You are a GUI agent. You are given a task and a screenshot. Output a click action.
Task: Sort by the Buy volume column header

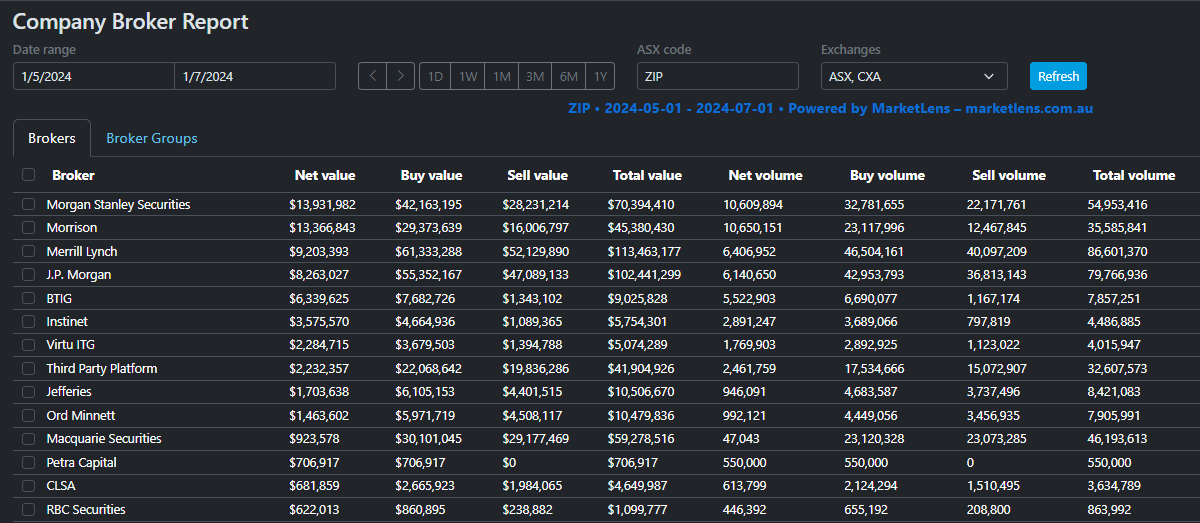(x=887, y=175)
